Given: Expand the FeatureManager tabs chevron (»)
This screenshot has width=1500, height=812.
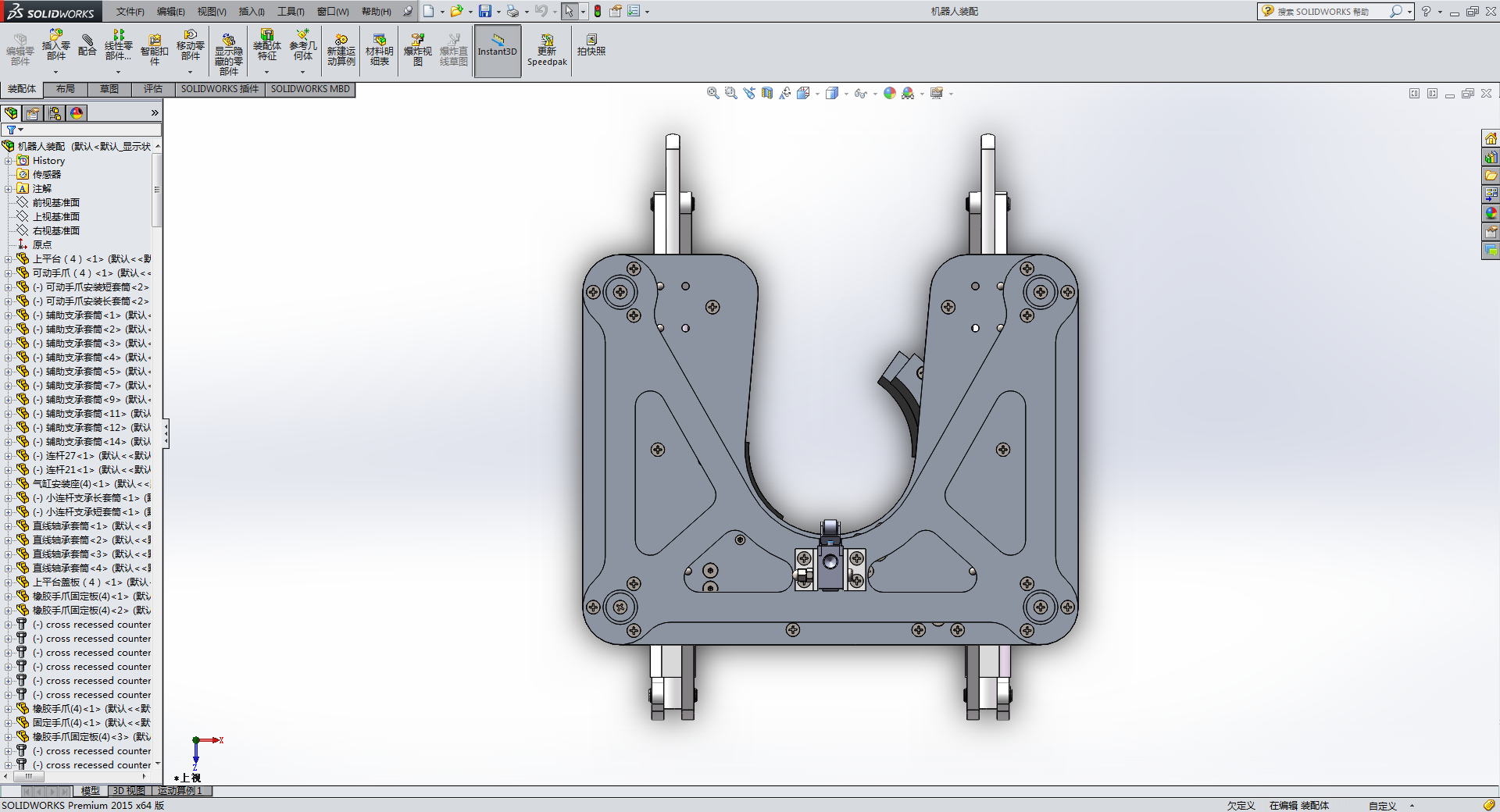Looking at the screenshot, I should [x=155, y=113].
